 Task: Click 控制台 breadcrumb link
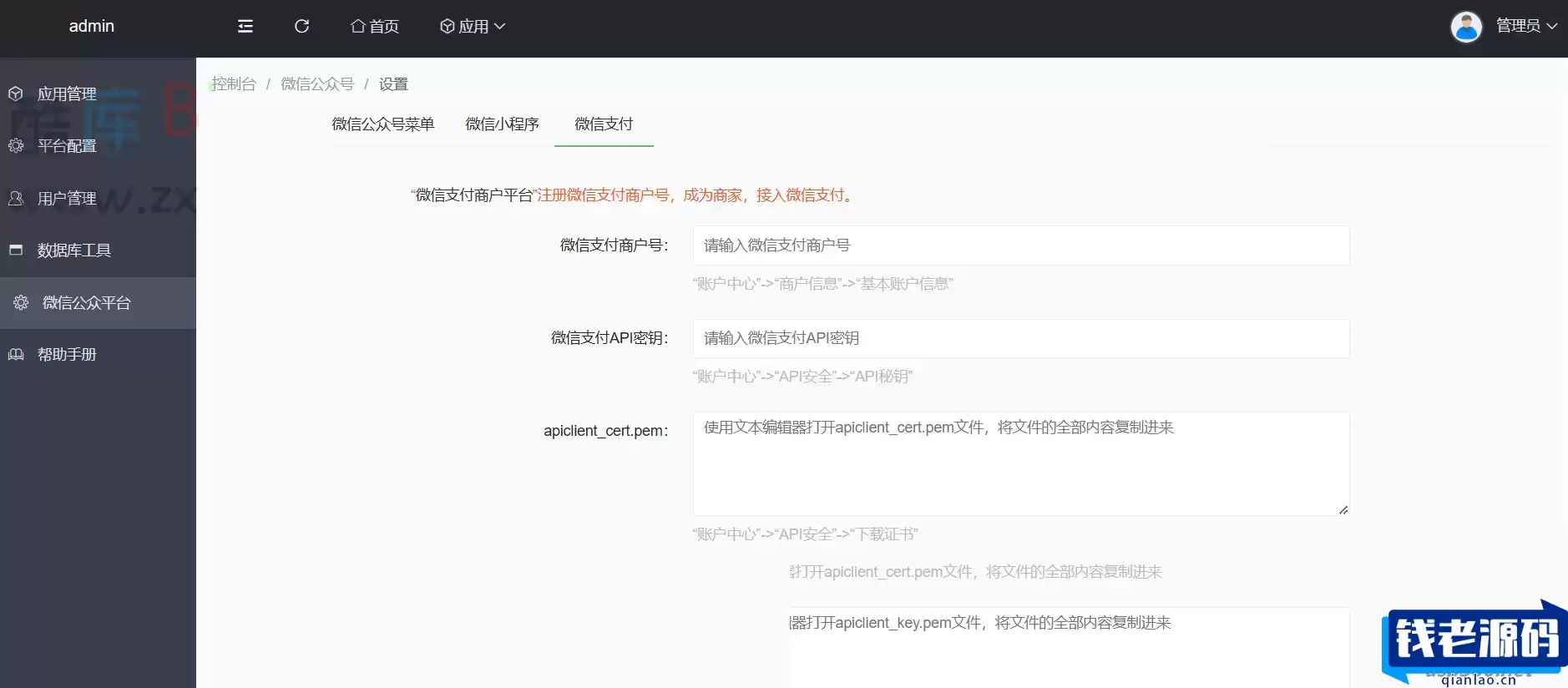(234, 83)
